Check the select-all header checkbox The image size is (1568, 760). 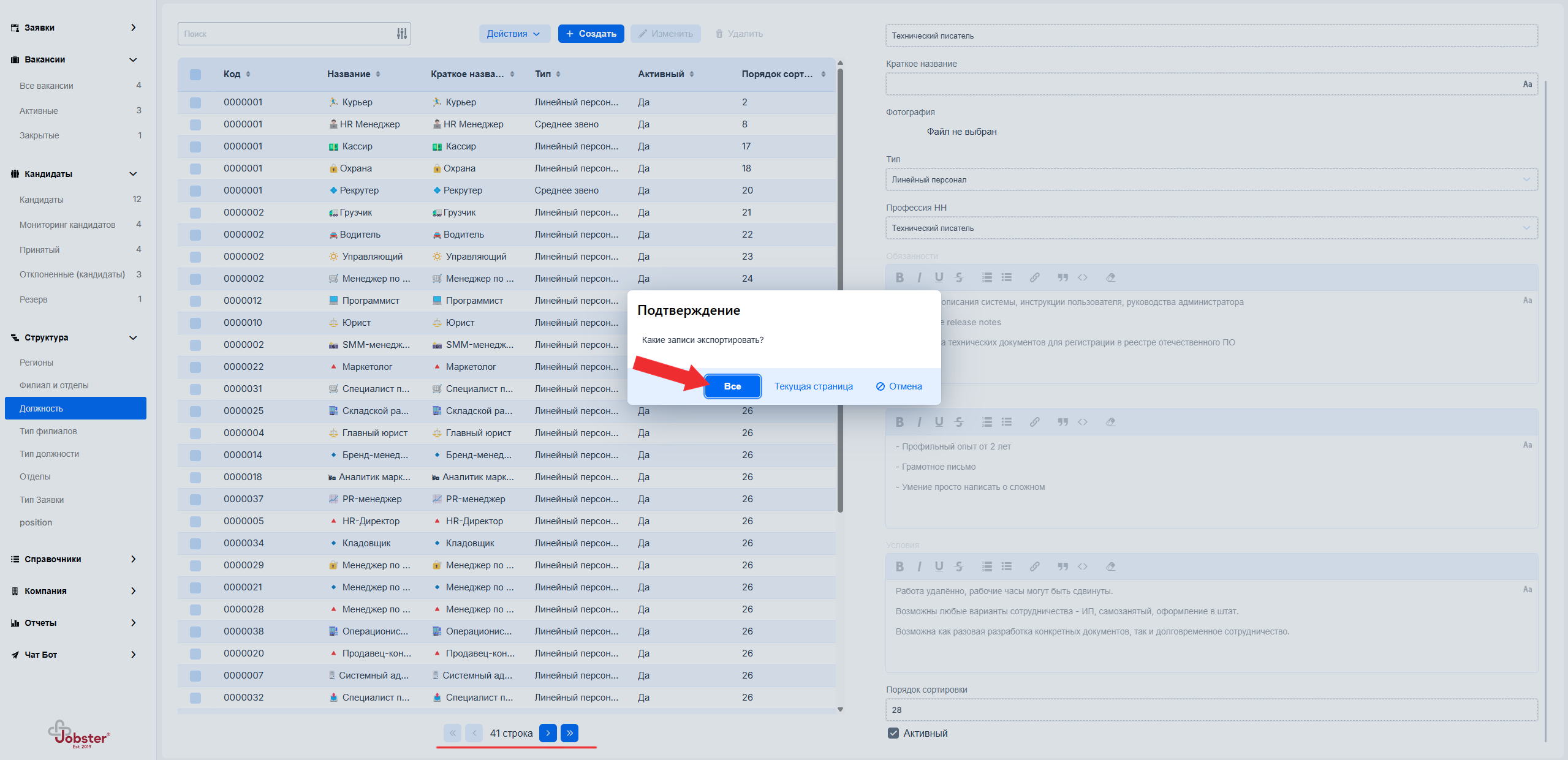[195, 74]
